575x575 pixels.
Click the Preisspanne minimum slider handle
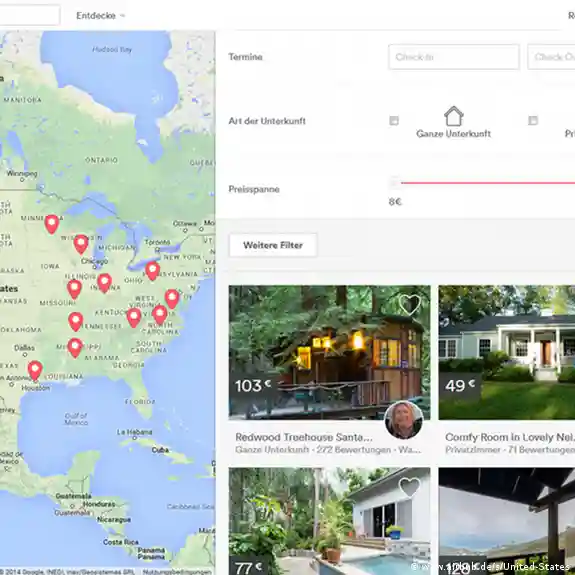pyautogui.click(x=395, y=183)
